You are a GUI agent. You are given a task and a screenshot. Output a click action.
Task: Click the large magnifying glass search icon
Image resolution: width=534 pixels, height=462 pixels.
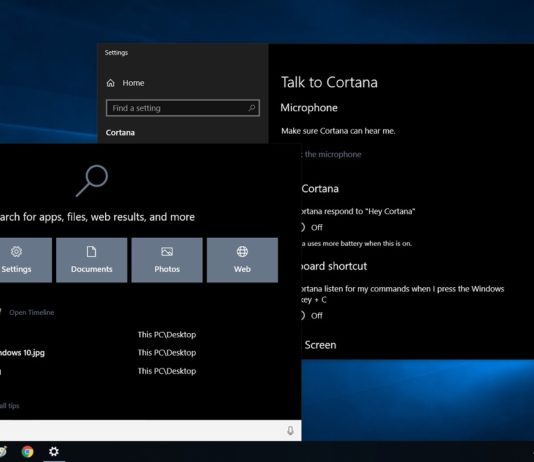coord(92,181)
